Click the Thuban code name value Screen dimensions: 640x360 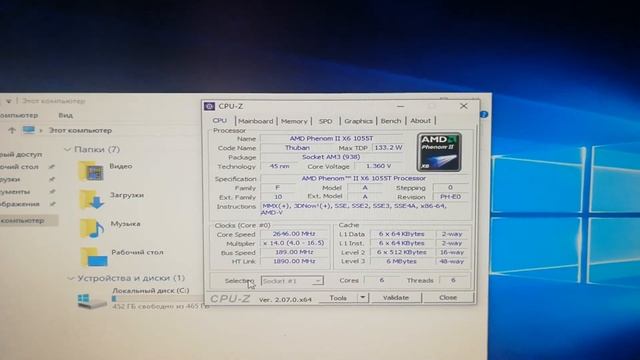pos(297,148)
